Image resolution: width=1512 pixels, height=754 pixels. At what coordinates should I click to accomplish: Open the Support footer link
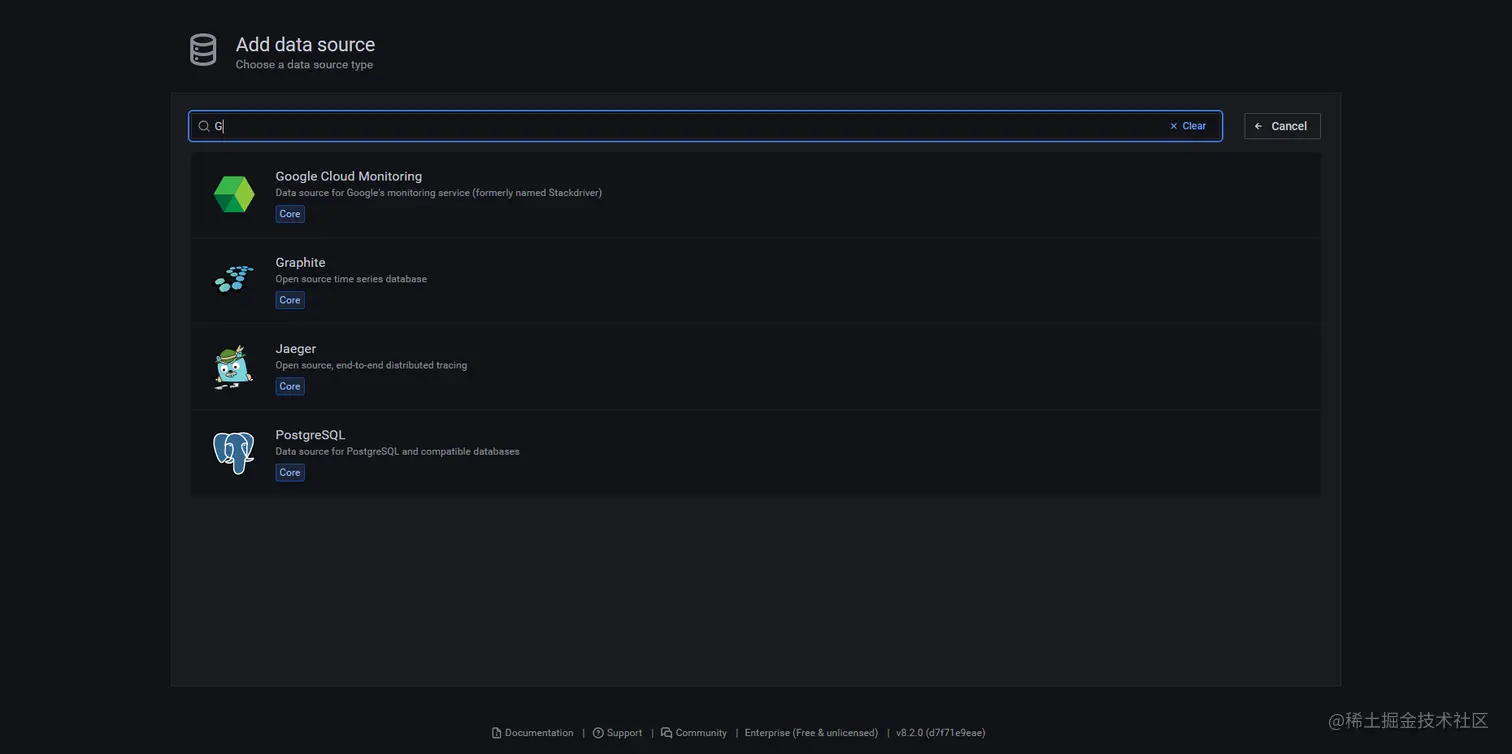click(x=617, y=733)
